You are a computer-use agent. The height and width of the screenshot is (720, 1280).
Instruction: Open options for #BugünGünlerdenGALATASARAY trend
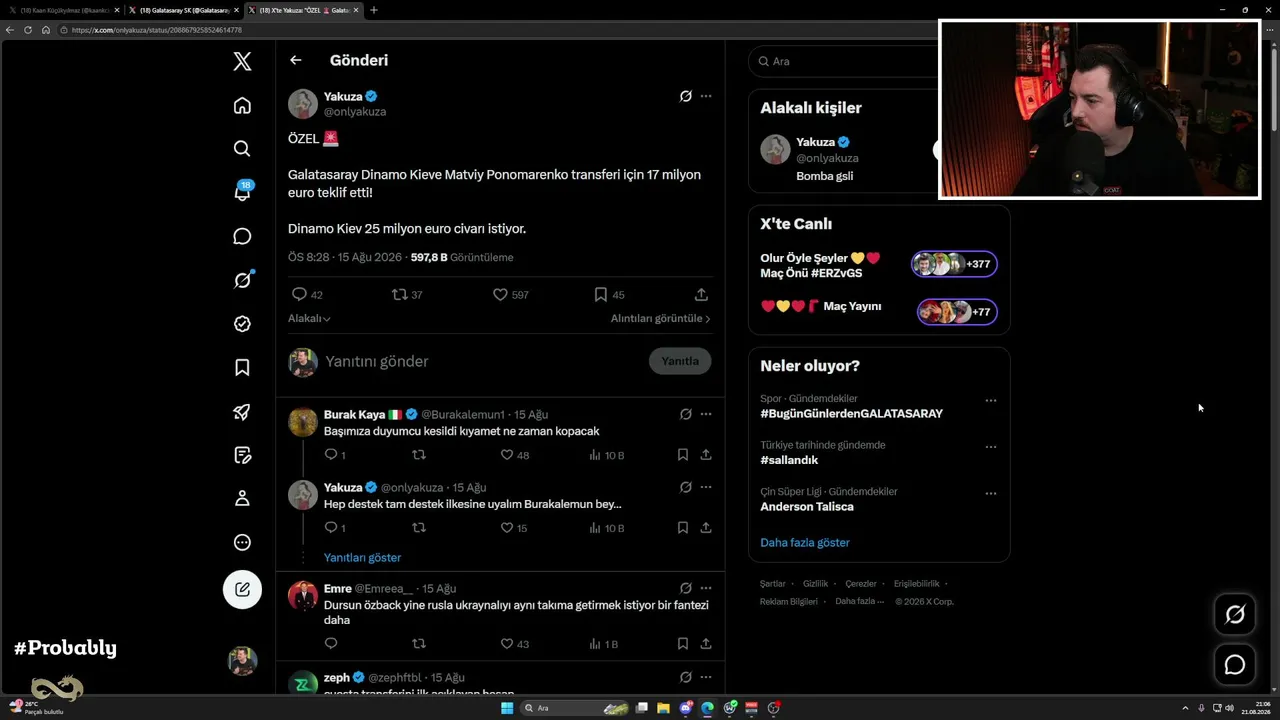(991, 401)
